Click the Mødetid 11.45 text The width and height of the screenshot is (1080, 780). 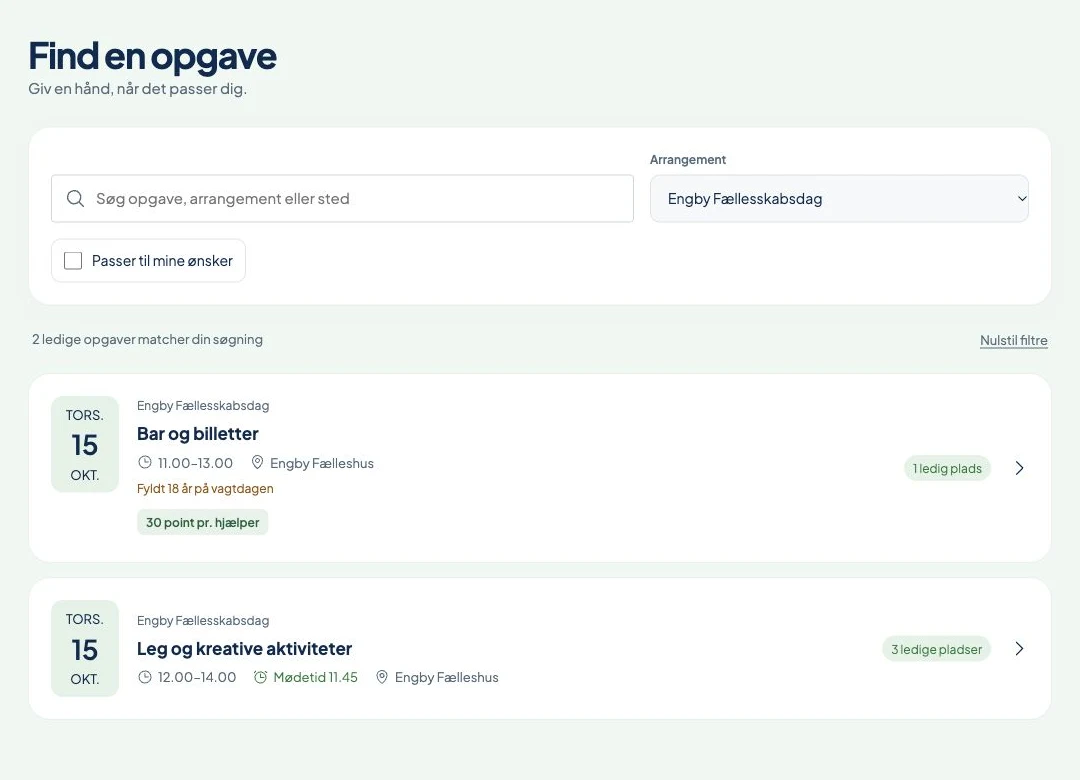315,677
